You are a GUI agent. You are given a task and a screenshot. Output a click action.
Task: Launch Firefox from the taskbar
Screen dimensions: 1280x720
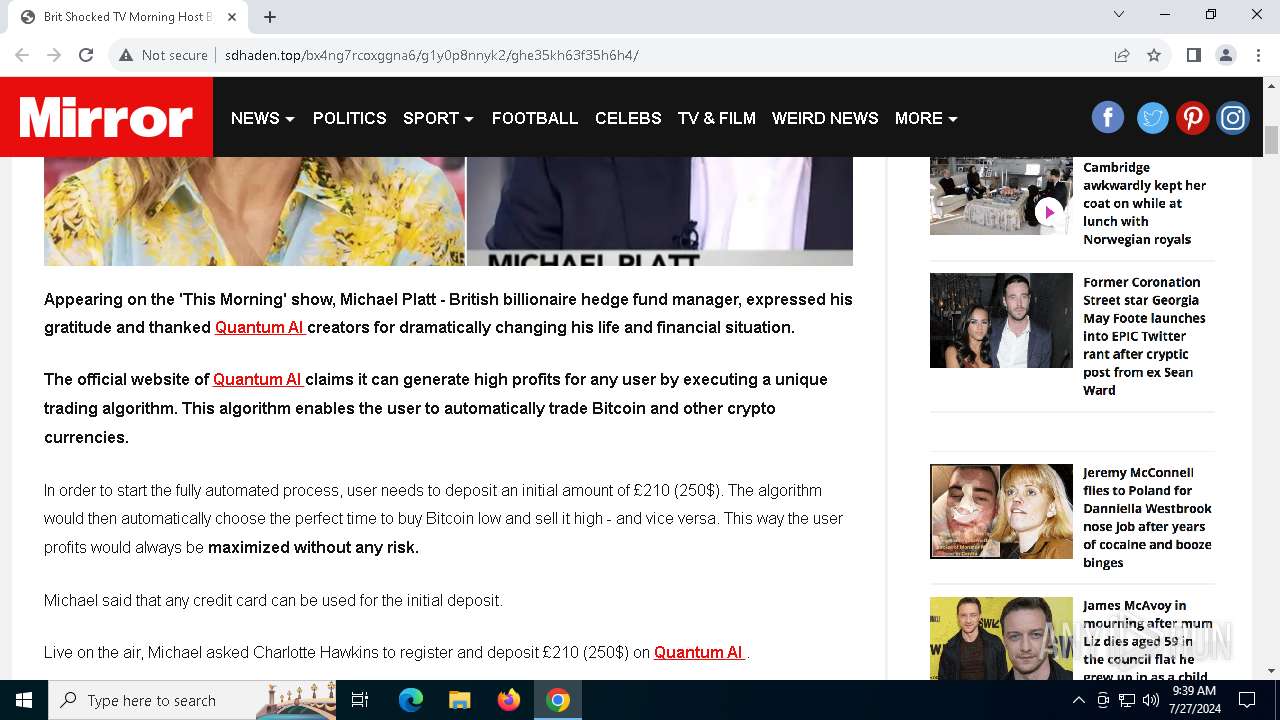click(508, 700)
